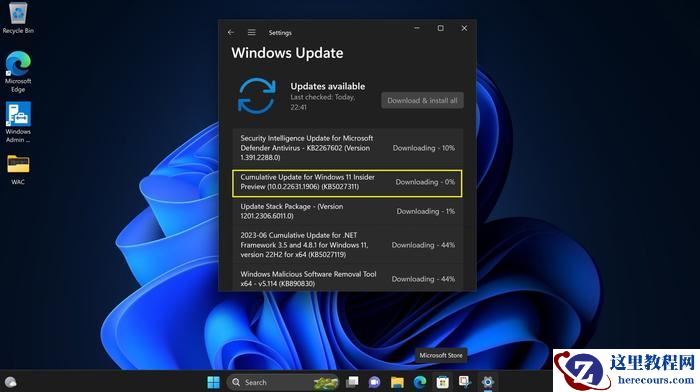The height and width of the screenshot is (392, 700).
Task: Open the weather widget on the taskbar
Action: coord(10,382)
